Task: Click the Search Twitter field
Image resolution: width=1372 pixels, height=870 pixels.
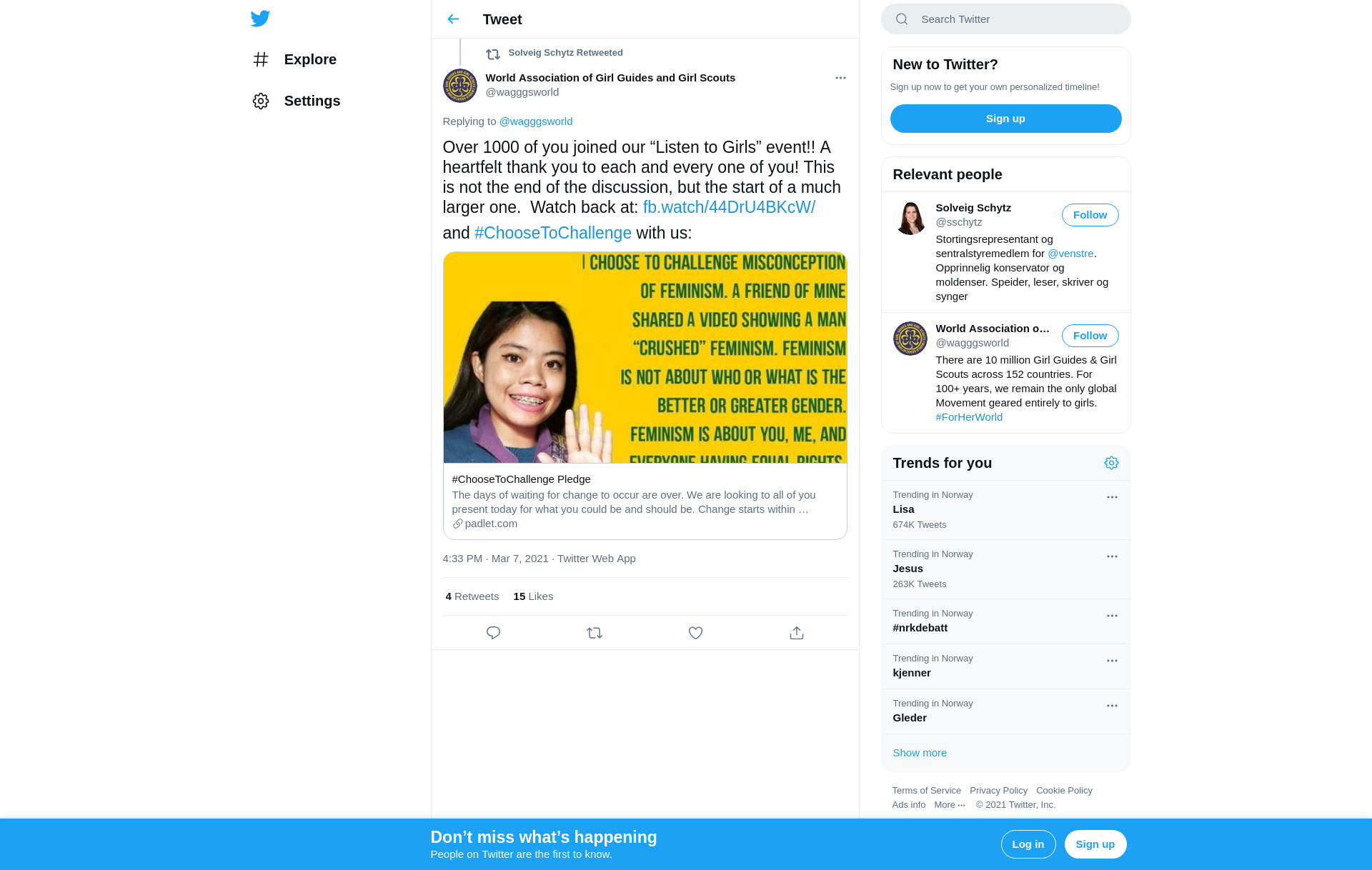Action: click(1005, 19)
